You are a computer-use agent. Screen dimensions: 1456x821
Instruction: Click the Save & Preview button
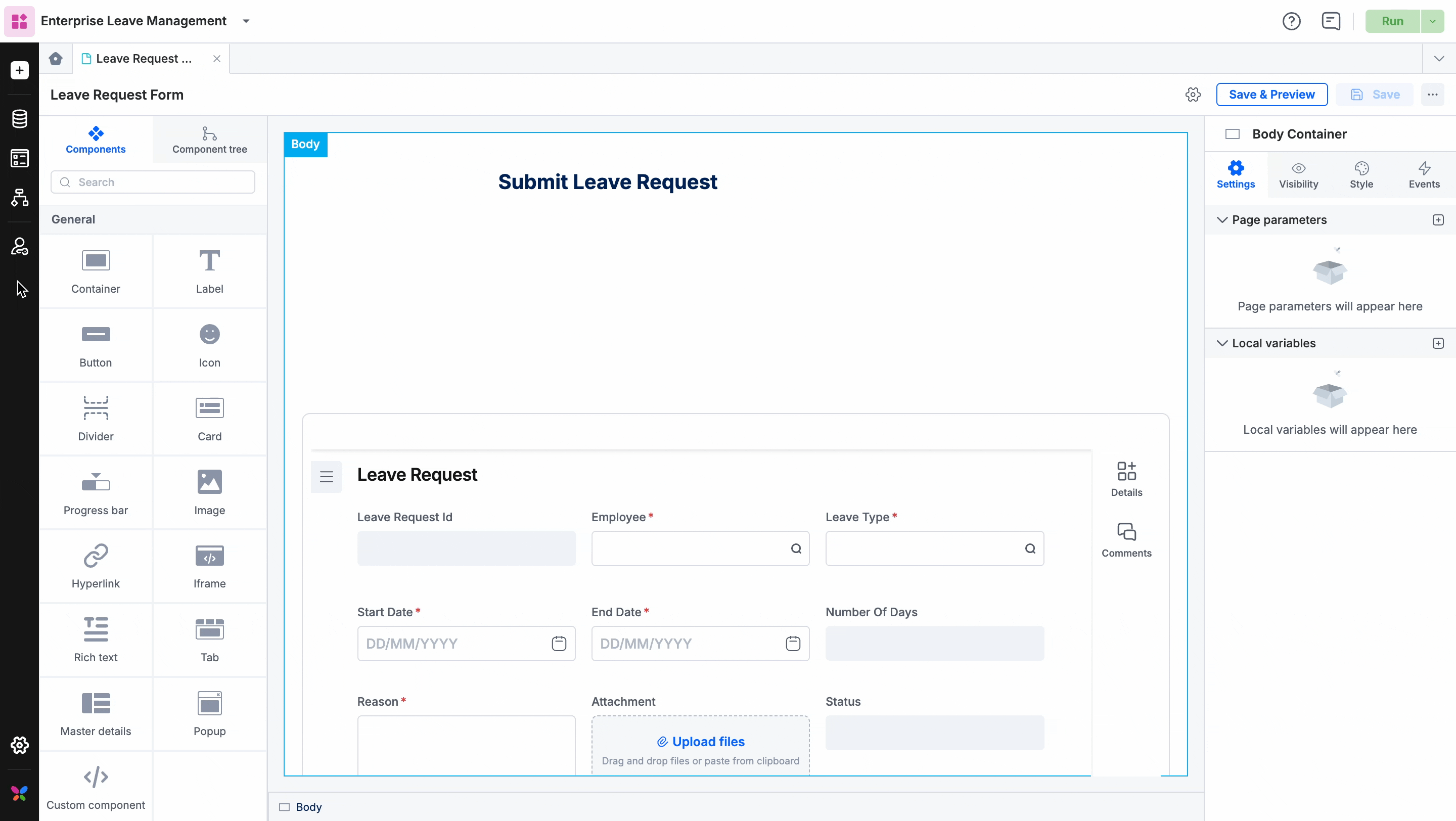point(1271,95)
